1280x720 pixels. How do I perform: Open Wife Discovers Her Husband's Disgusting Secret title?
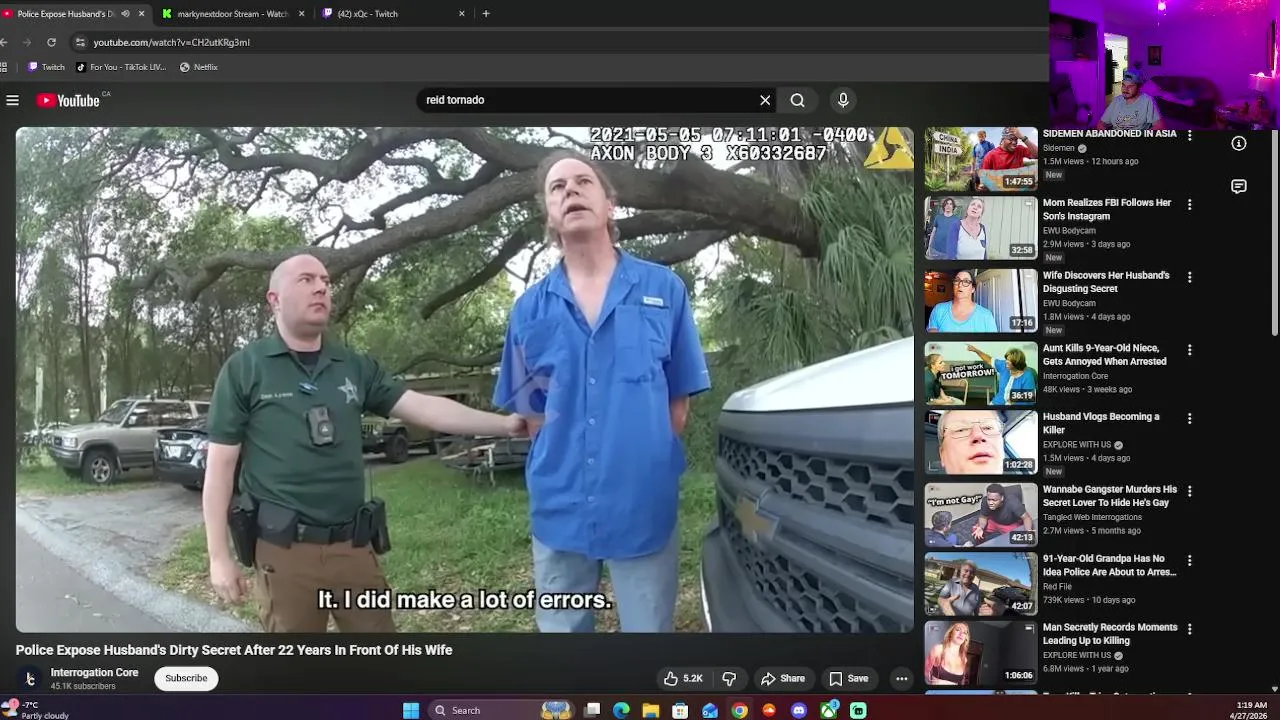click(1106, 282)
